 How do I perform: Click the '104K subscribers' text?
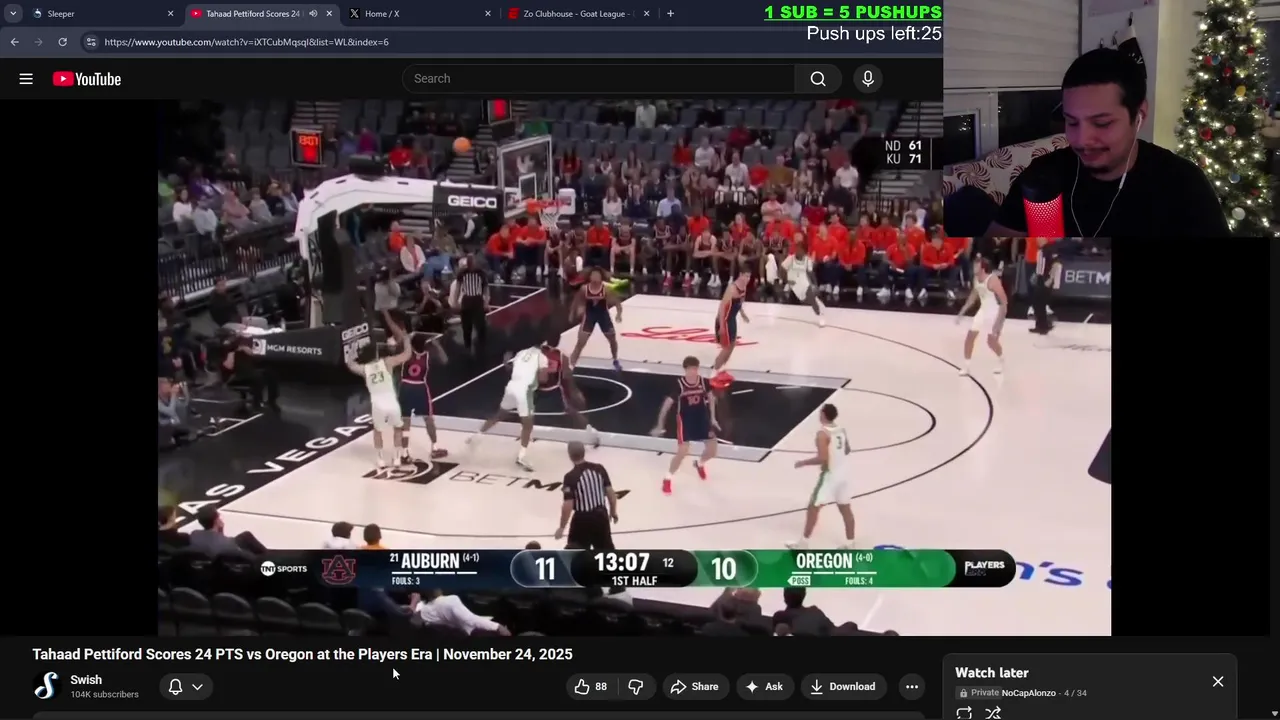pos(104,695)
